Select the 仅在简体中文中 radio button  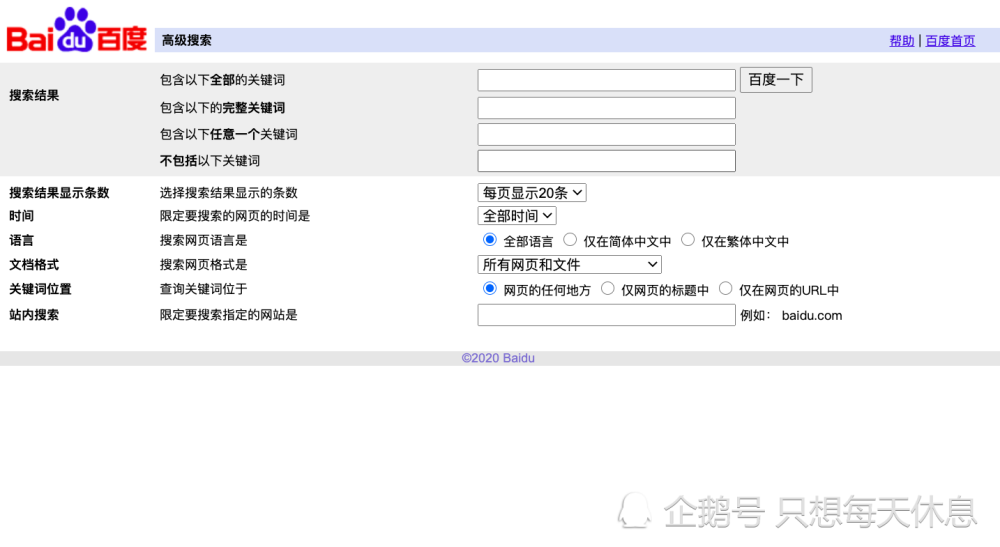coord(570,240)
